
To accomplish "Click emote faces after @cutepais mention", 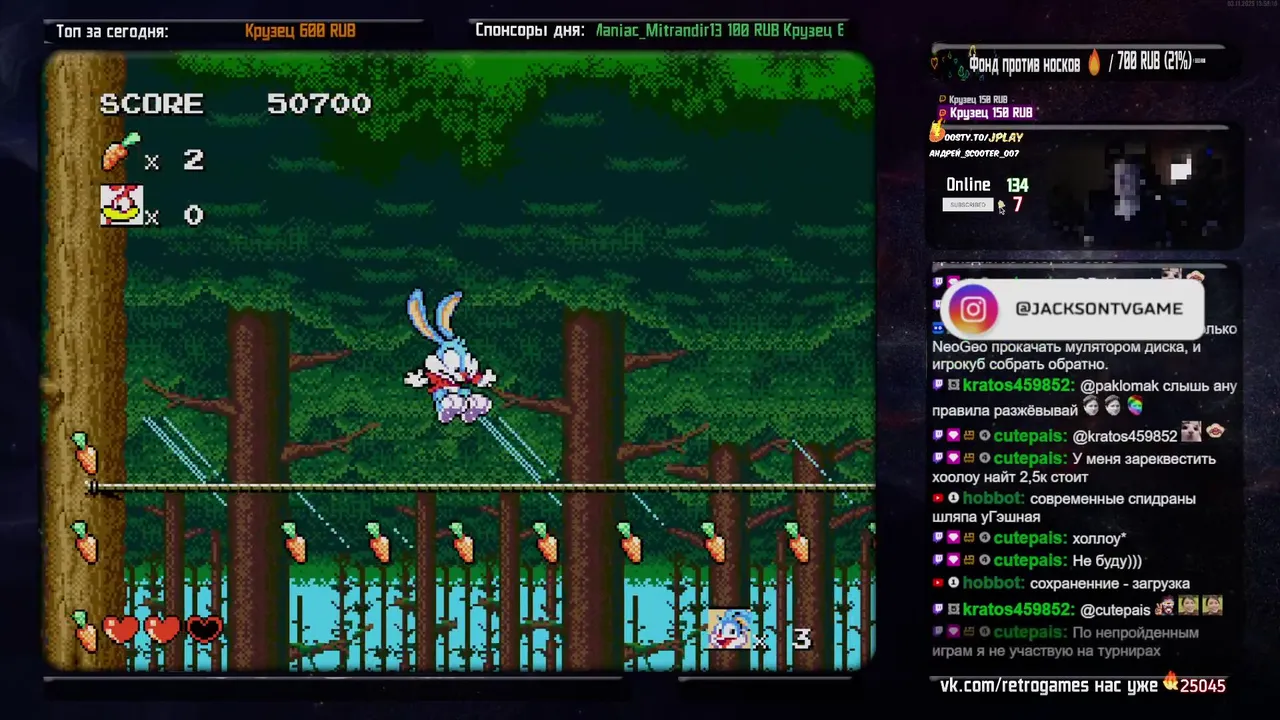I will click(x=1189, y=606).
